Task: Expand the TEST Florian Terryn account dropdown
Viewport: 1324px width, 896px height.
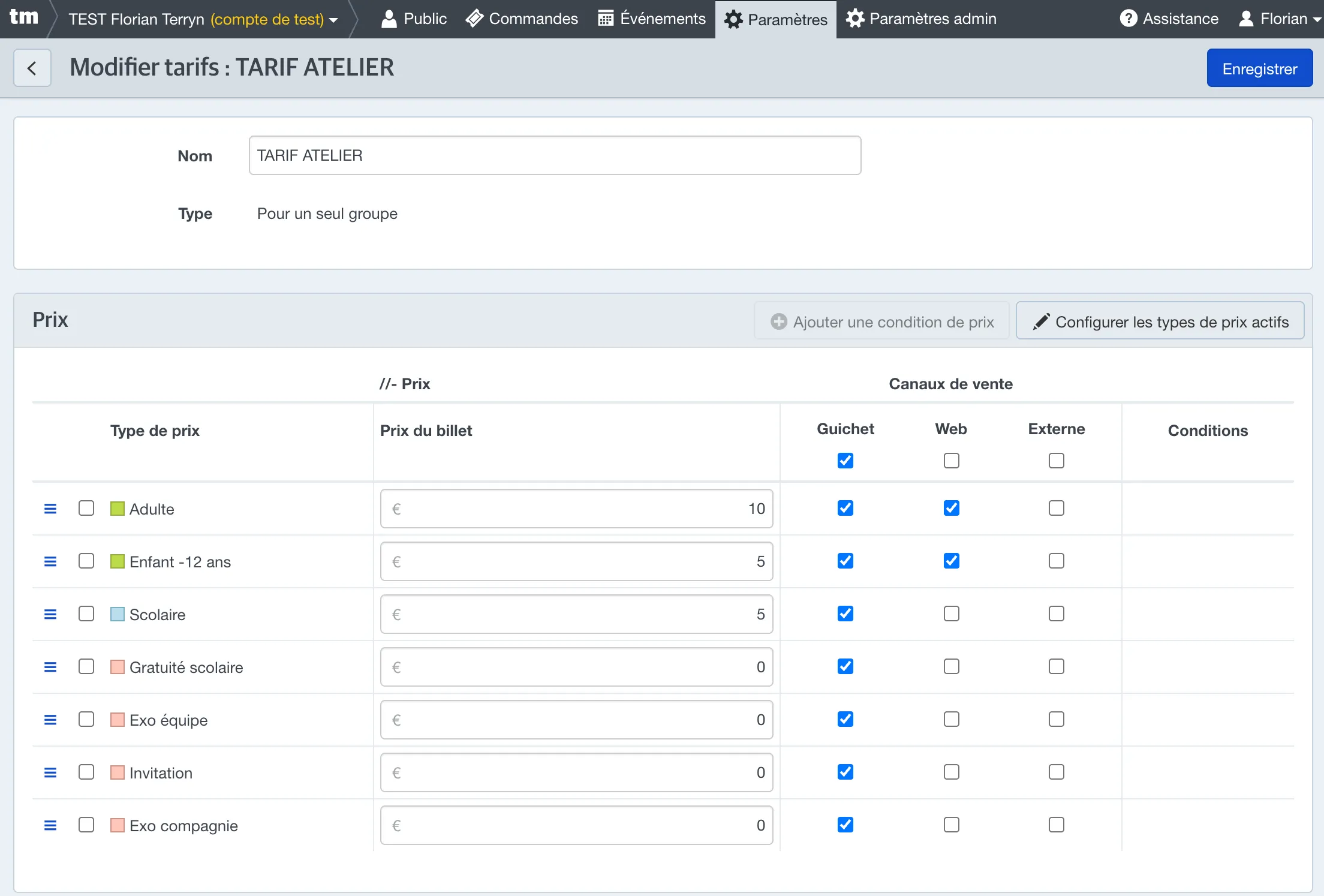Action: pyautogui.click(x=203, y=19)
